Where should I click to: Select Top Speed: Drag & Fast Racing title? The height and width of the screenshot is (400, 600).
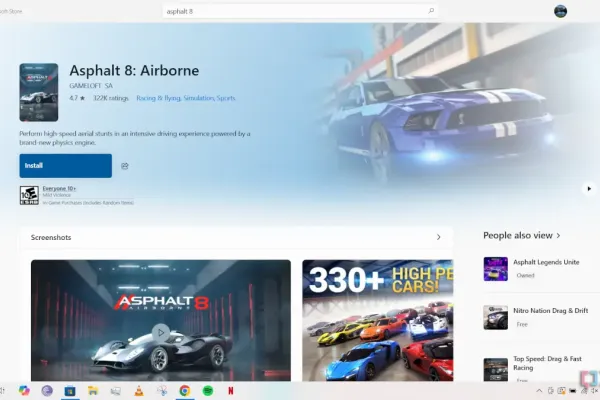click(547, 363)
